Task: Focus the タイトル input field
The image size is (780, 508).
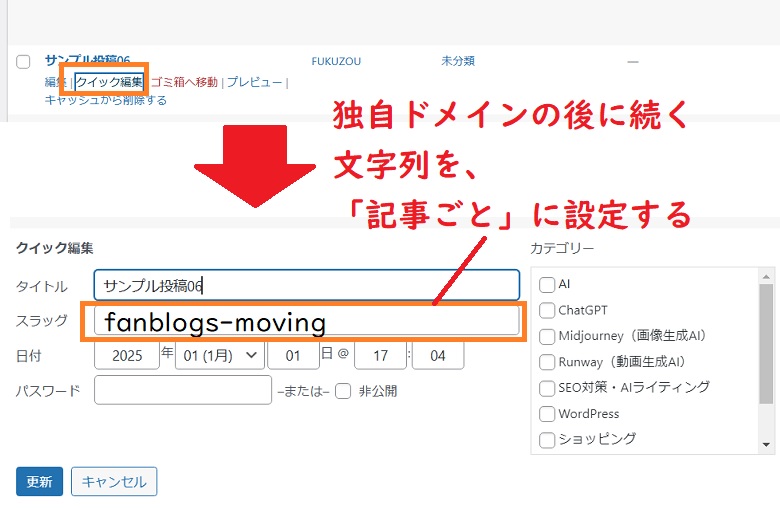Action: pos(307,285)
